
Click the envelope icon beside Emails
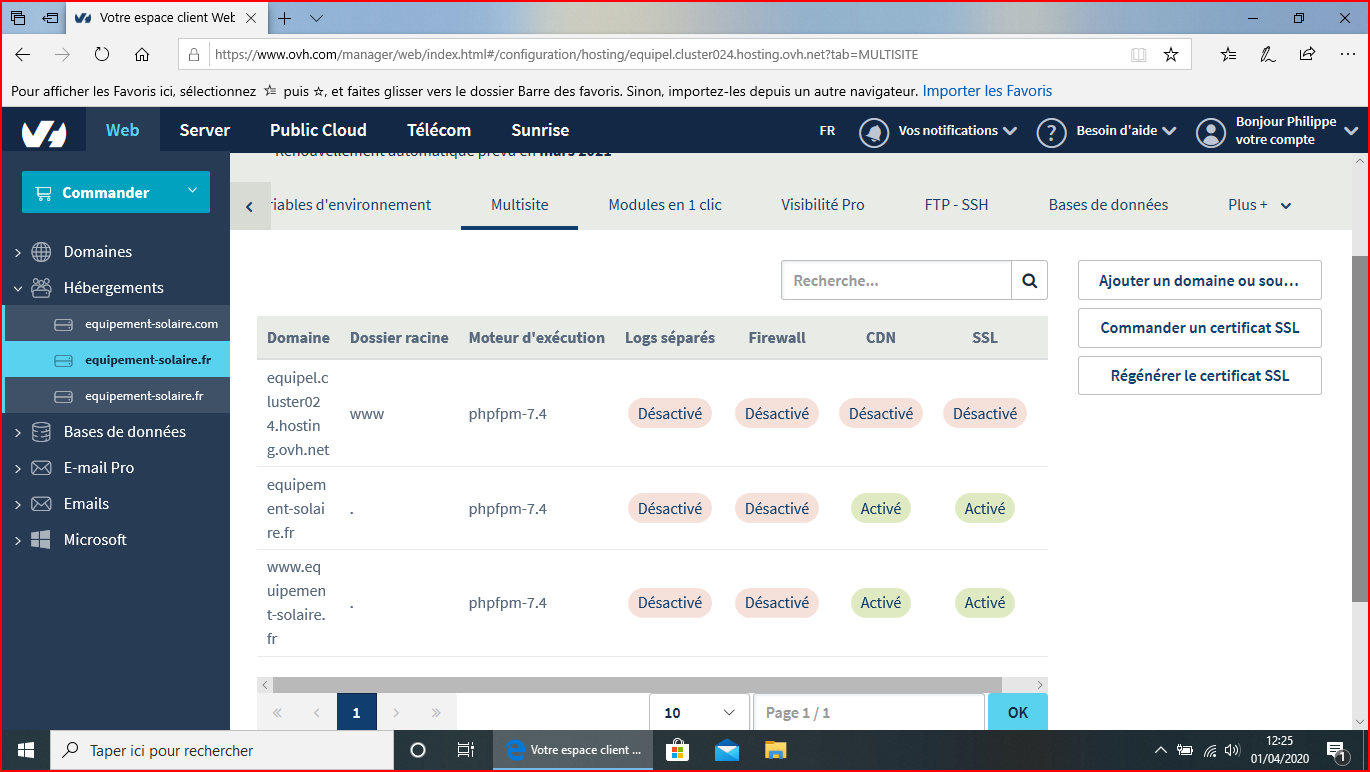(41, 504)
